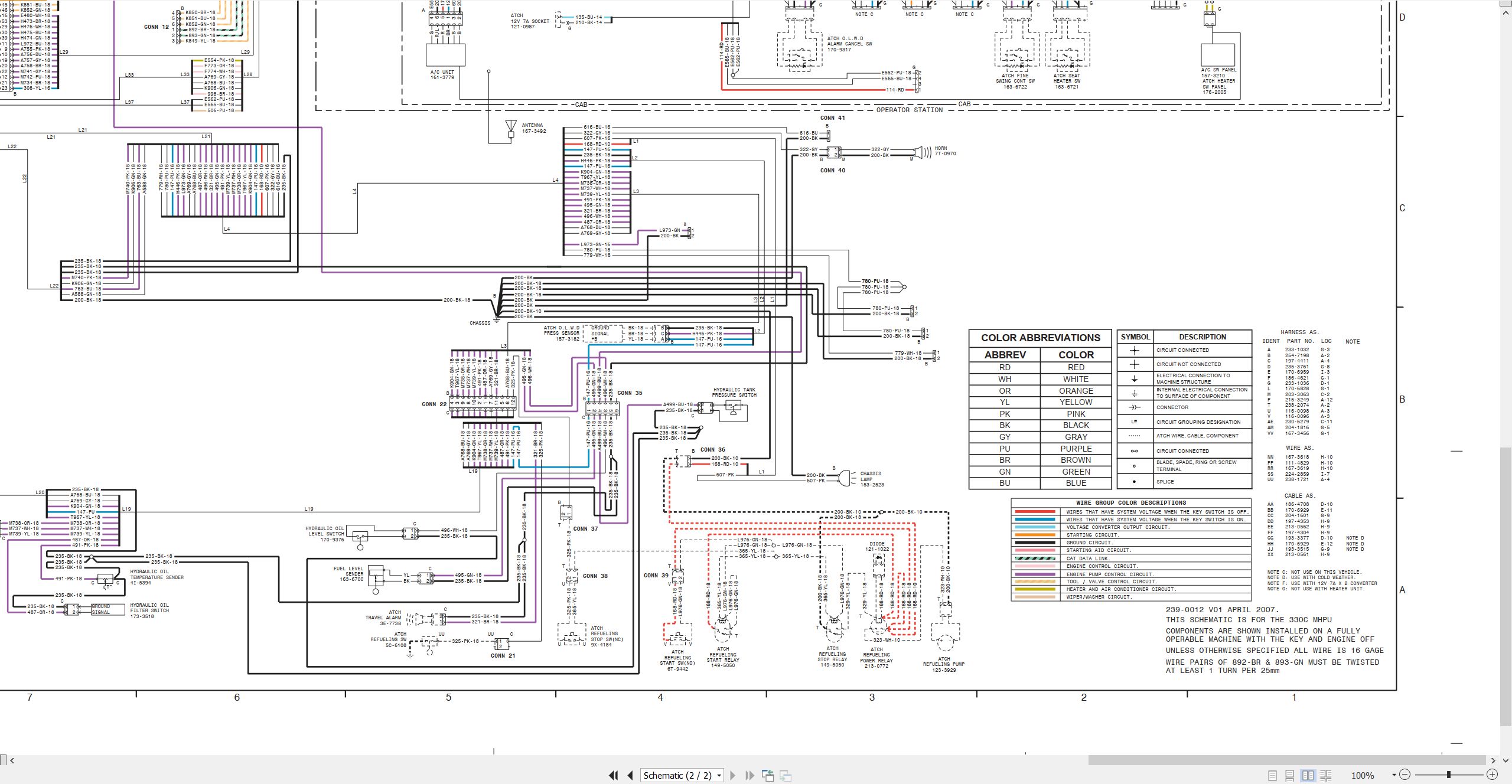Click the OPERATOR STATION label
The width and height of the screenshot is (1512, 784).
(x=910, y=110)
